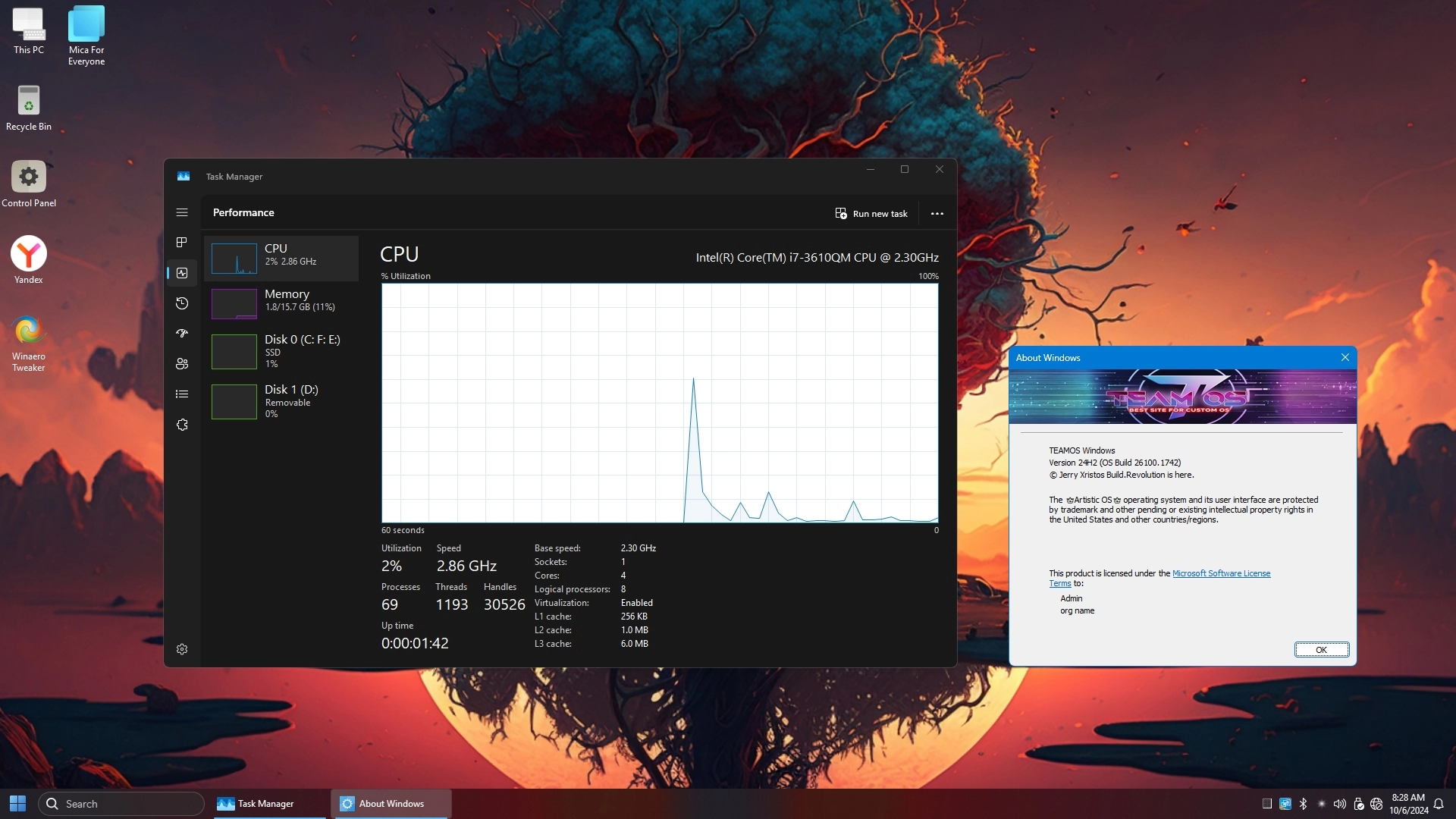1456x819 pixels.
Task: Open the Services puzzle sidebar icon
Action: tap(182, 425)
